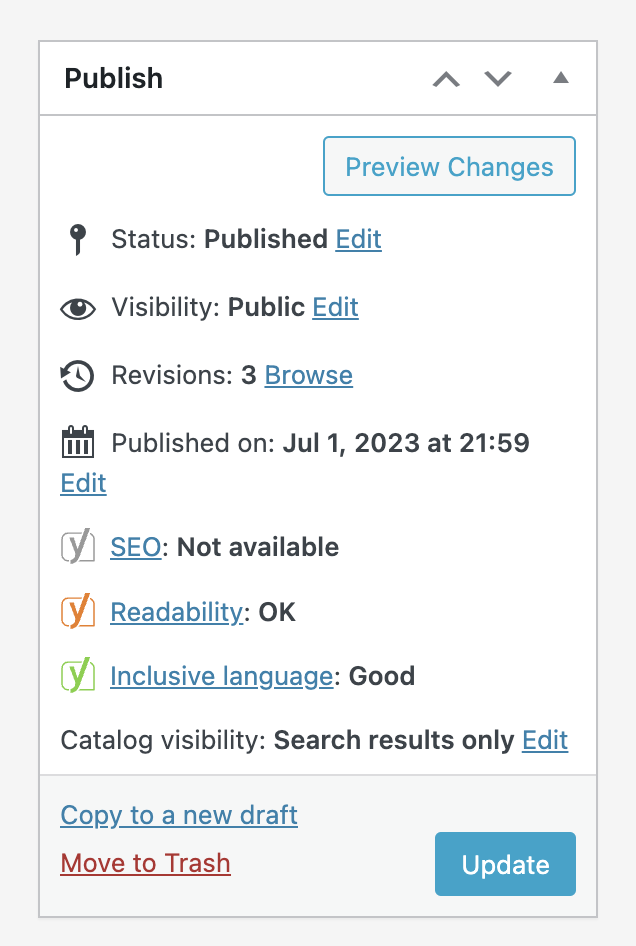Browse the 3 revisions
The image size is (636, 946).
coord(309,375)
